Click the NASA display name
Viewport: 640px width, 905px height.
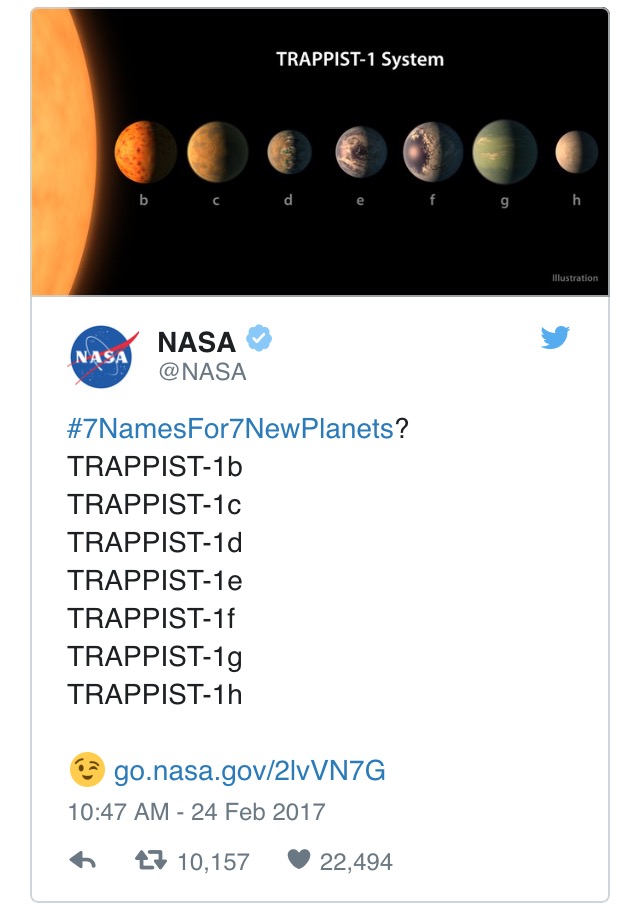197,342
